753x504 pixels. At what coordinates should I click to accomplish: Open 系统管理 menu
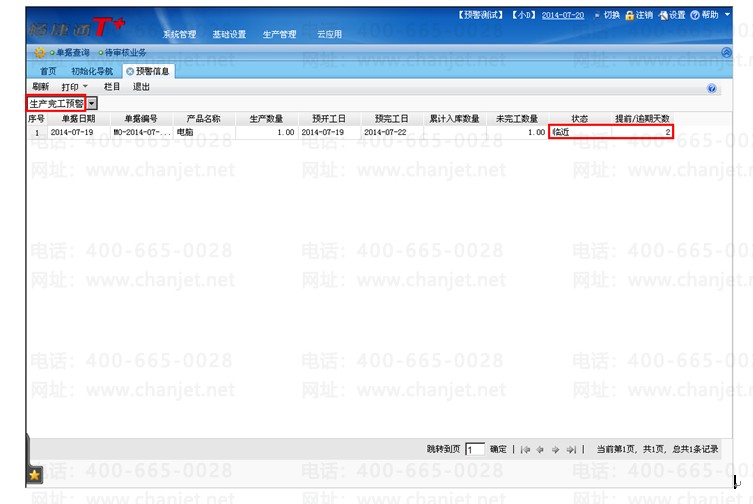pos(179,35)
